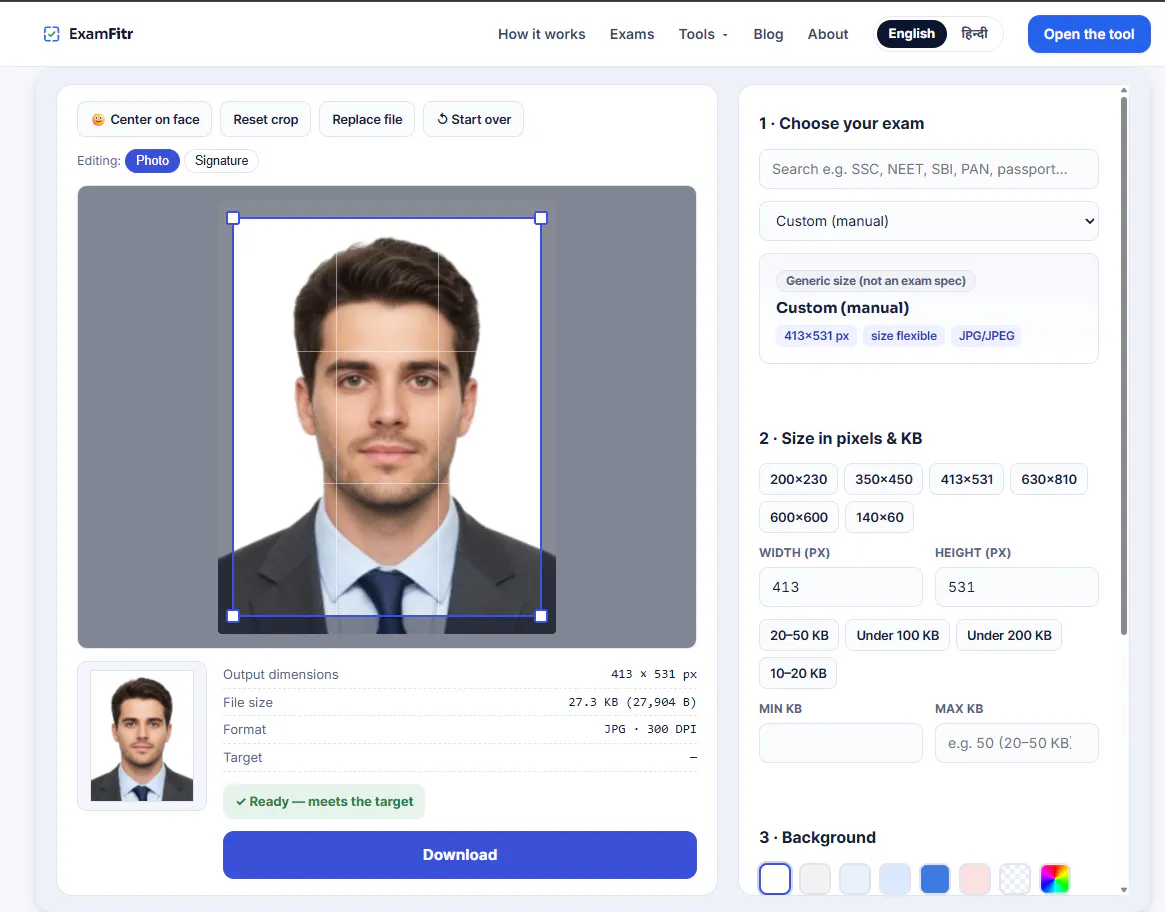Open the Blog page
This screenshot has width=1165, height=912.
pyautogui.click(x=768, y=34)
